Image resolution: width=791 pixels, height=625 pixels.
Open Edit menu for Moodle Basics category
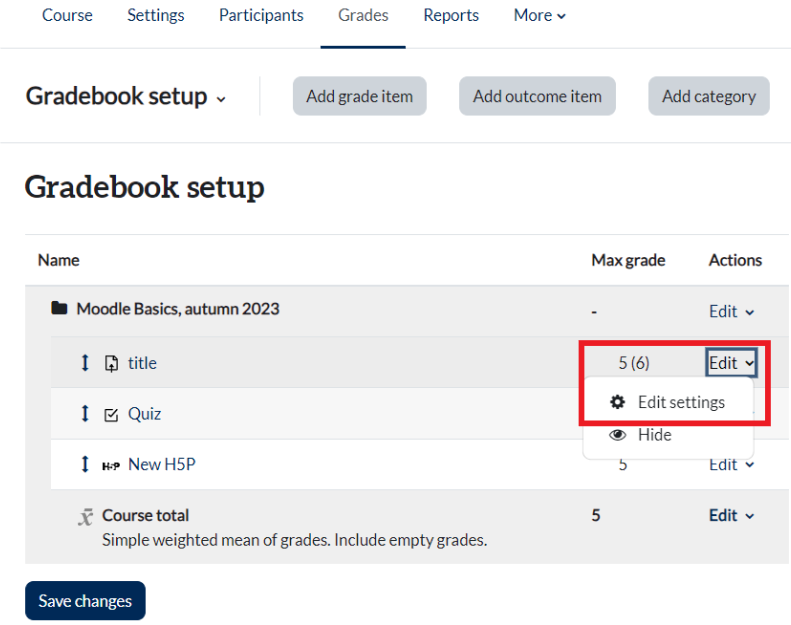click(731, 312)
